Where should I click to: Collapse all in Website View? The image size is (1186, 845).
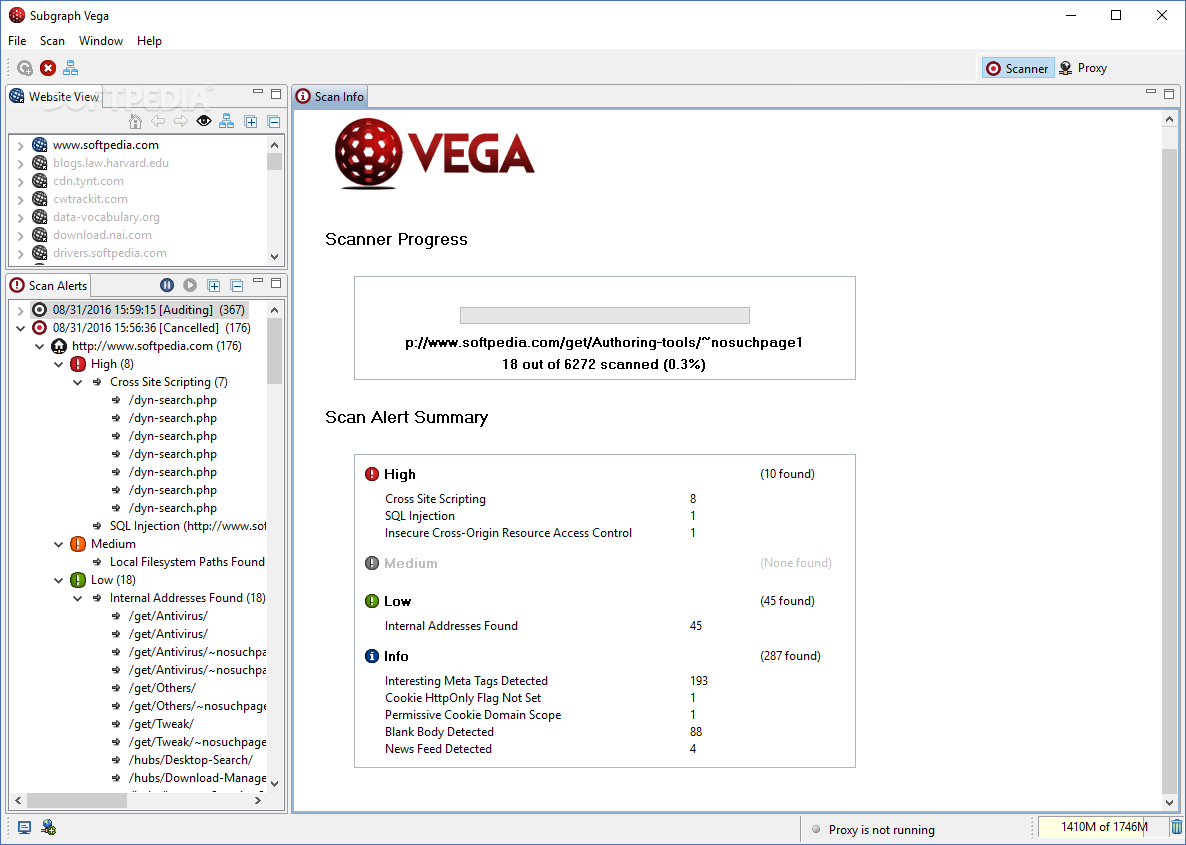[x=274, y=122]
